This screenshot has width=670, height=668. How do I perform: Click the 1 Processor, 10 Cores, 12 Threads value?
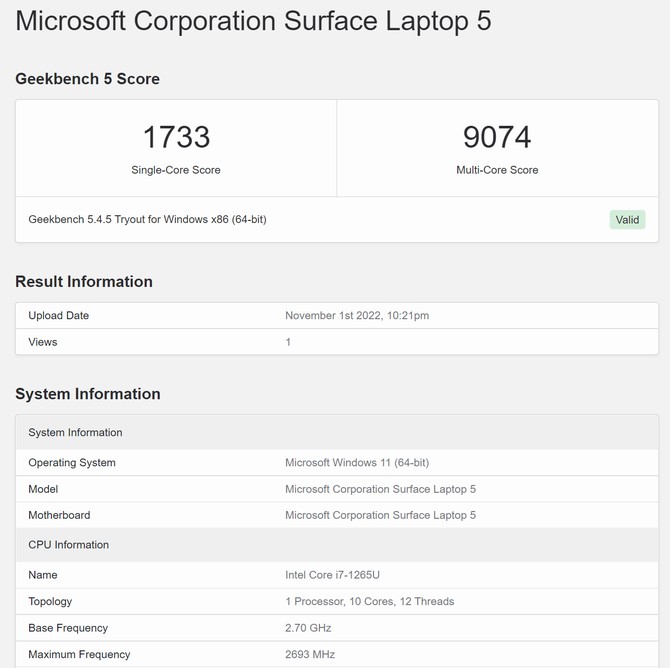tap(370, 602)
